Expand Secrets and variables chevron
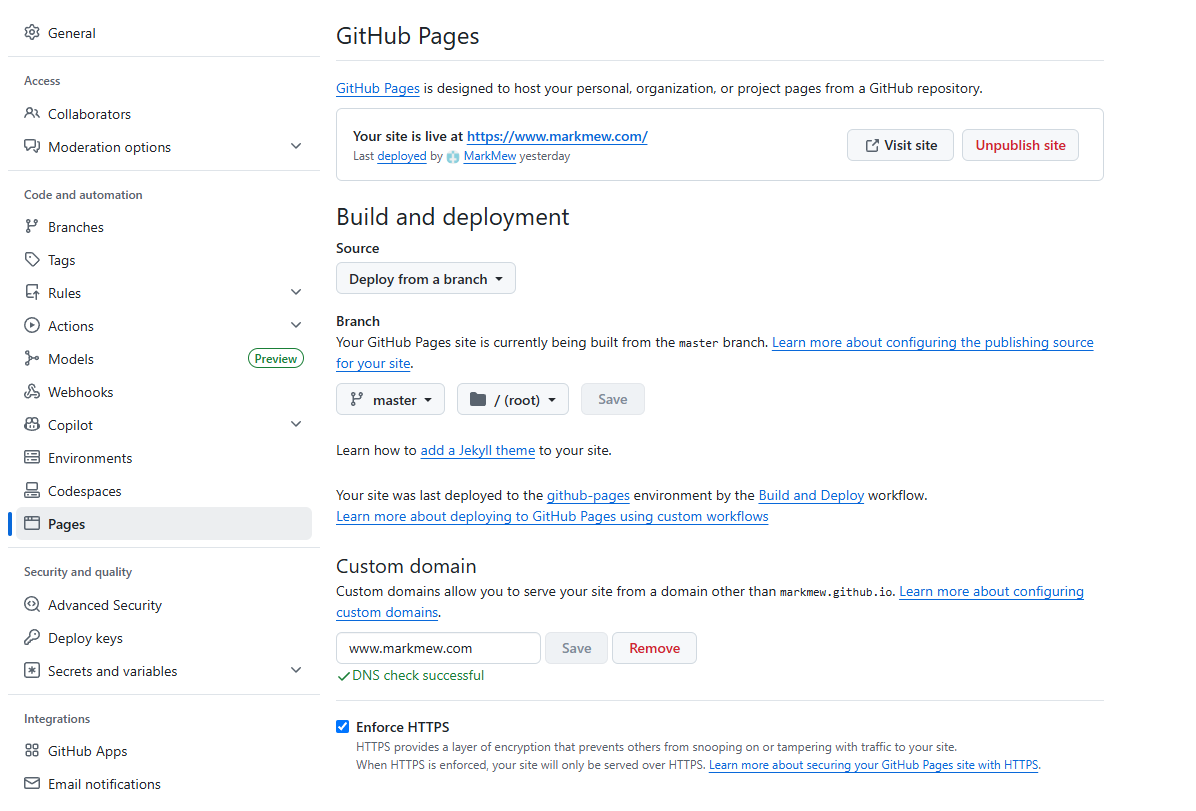This screenshot has height=811, width=1196. [x=296, y=670]
